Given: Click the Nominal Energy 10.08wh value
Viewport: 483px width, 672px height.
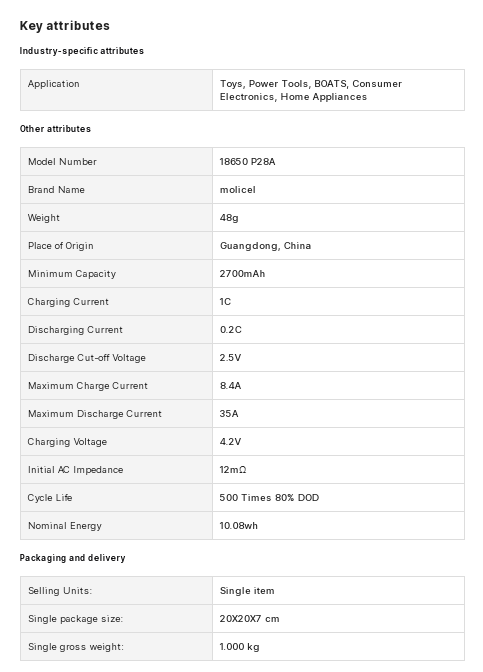Looking at the screenshot, I should pyautogui.click(x=239, y=525).
